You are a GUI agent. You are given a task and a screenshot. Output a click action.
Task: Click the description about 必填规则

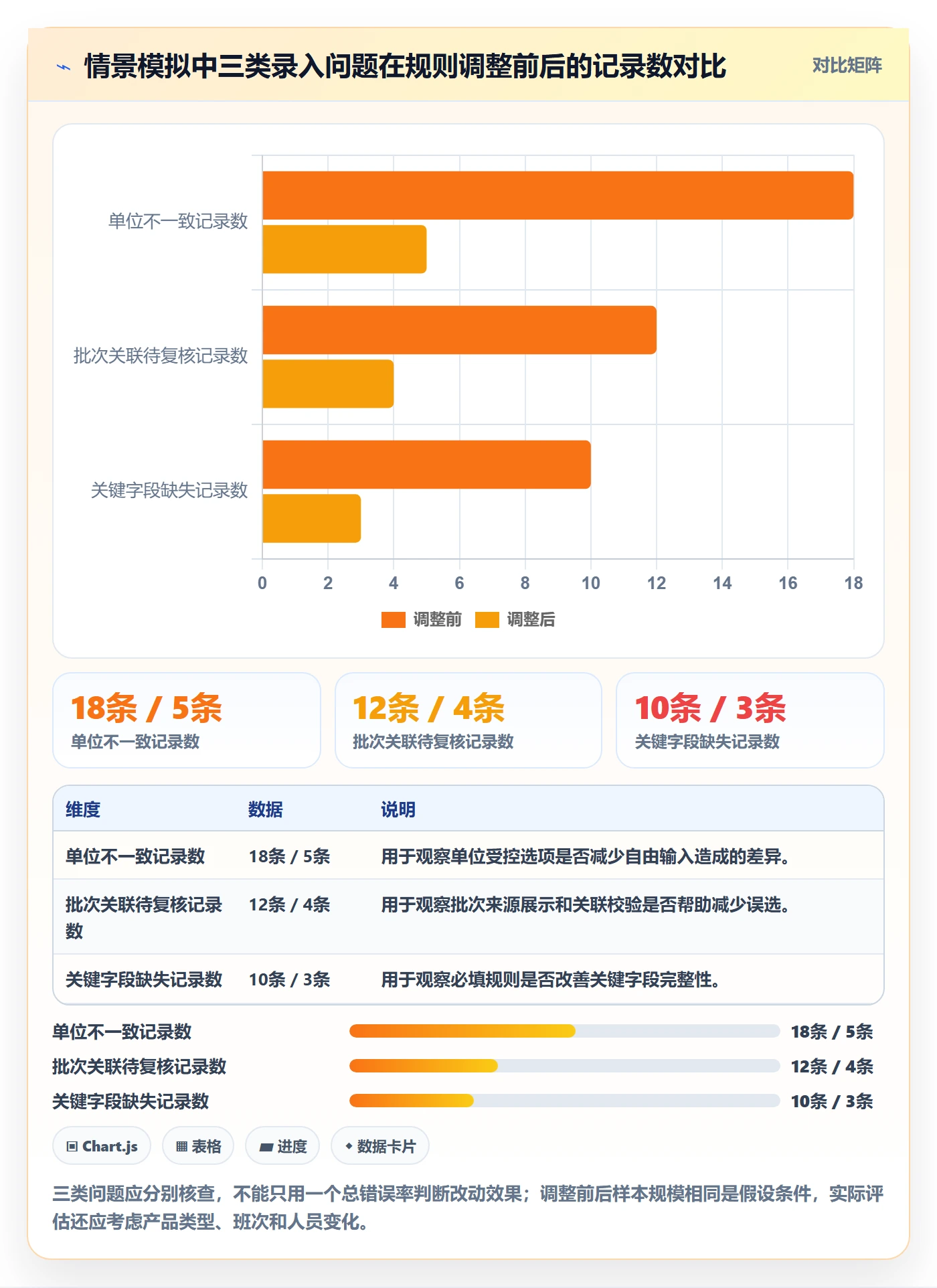552,980
